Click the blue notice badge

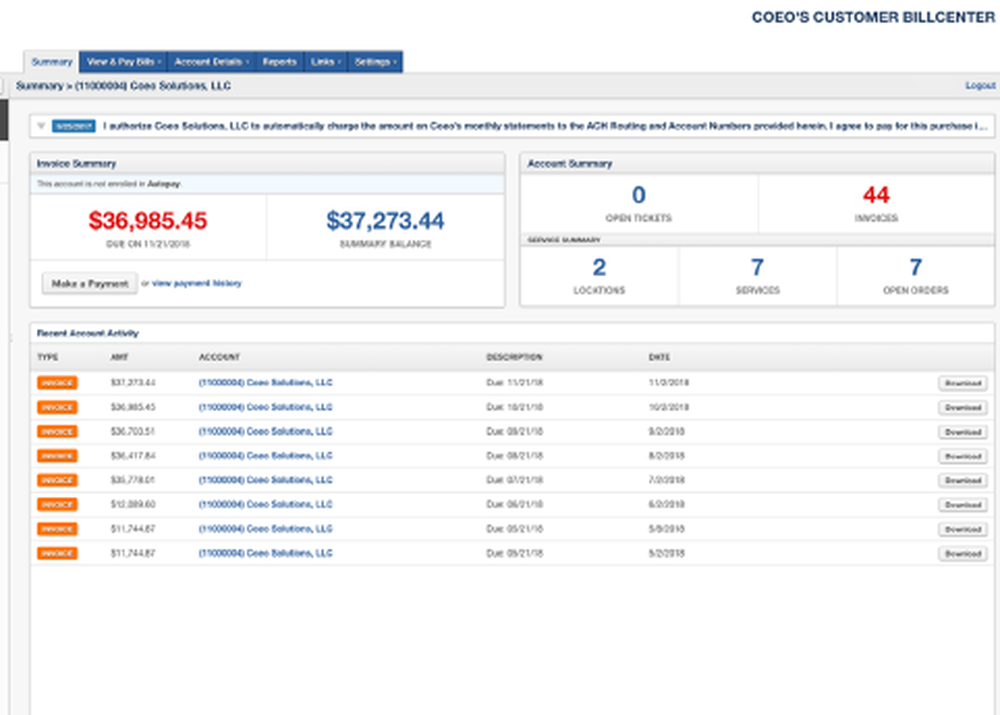point(73,126)
